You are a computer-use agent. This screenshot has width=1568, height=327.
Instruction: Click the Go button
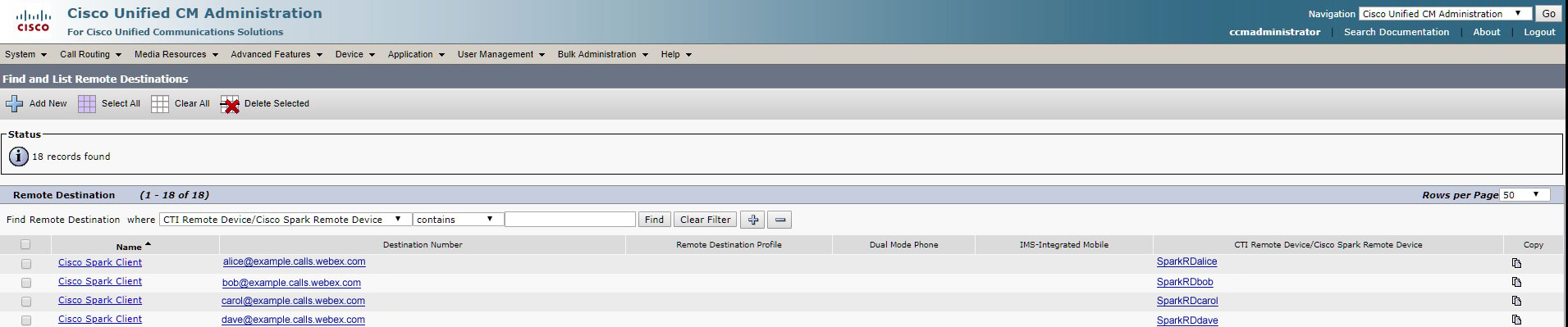[x=1548, y=14]
